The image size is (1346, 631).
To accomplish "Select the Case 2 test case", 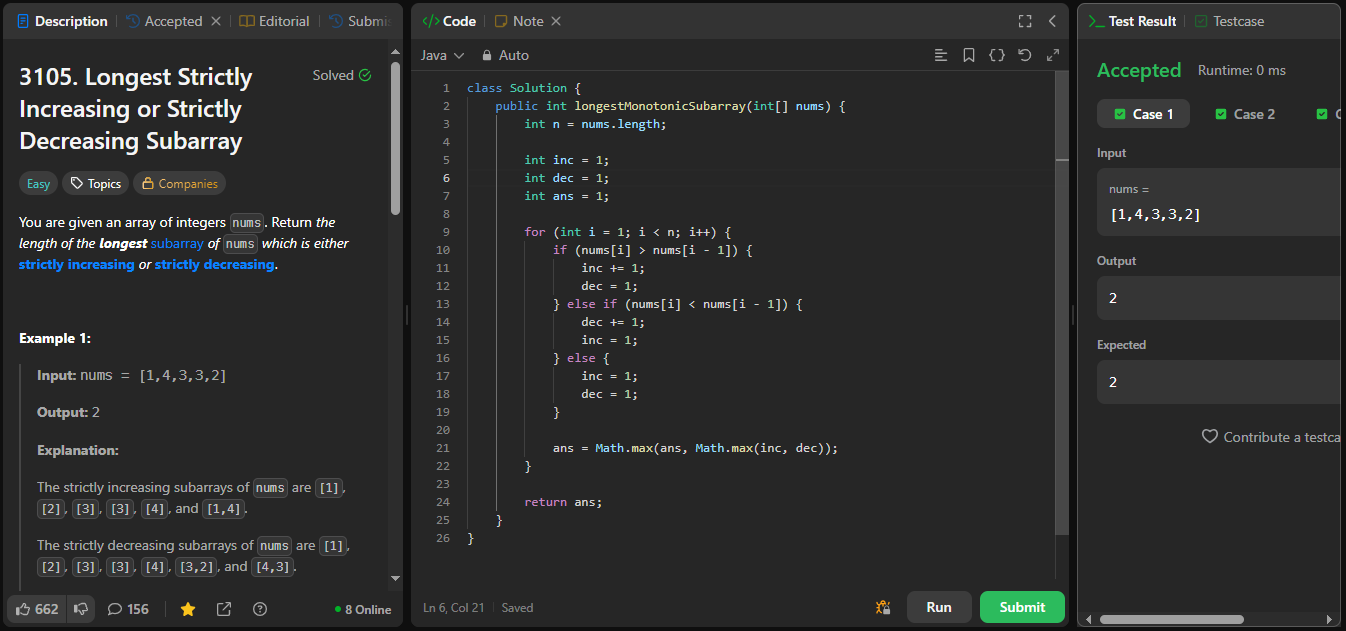I will [x=1244, y=114].
